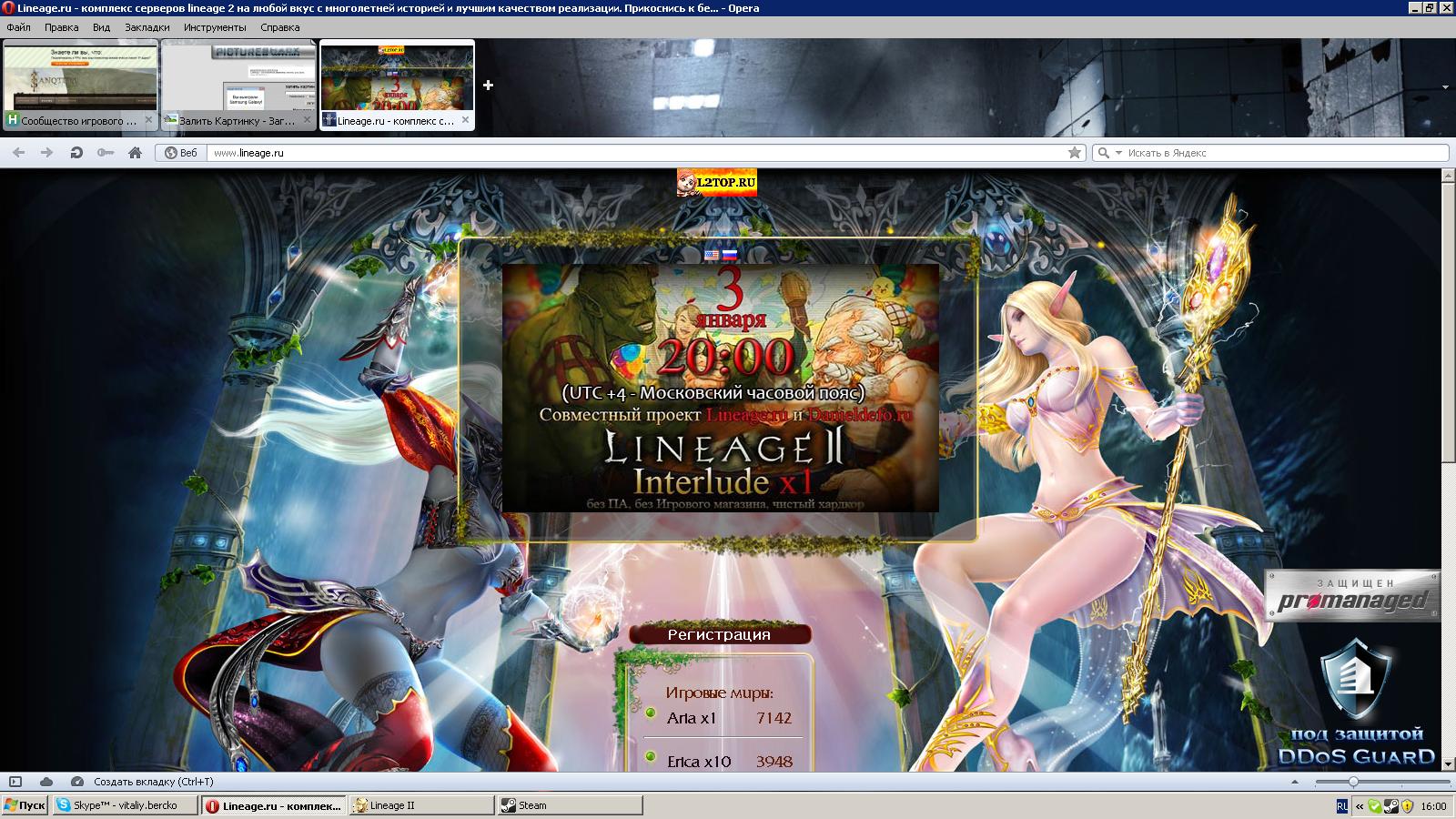The width and height of the screenshot is (1456, 819).
Task: Click the Aria x1 player count 7142
Action: [773, 718]
